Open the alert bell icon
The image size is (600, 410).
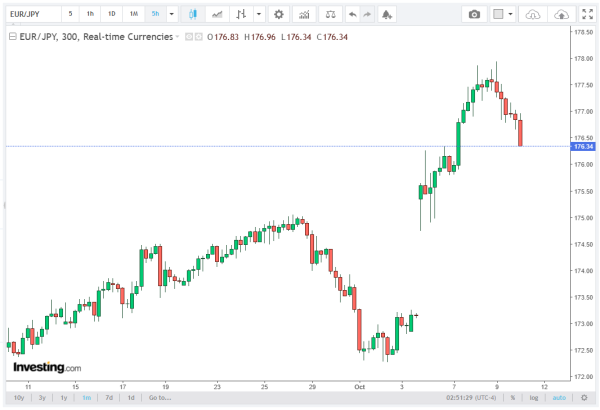[x=388, y=14]
